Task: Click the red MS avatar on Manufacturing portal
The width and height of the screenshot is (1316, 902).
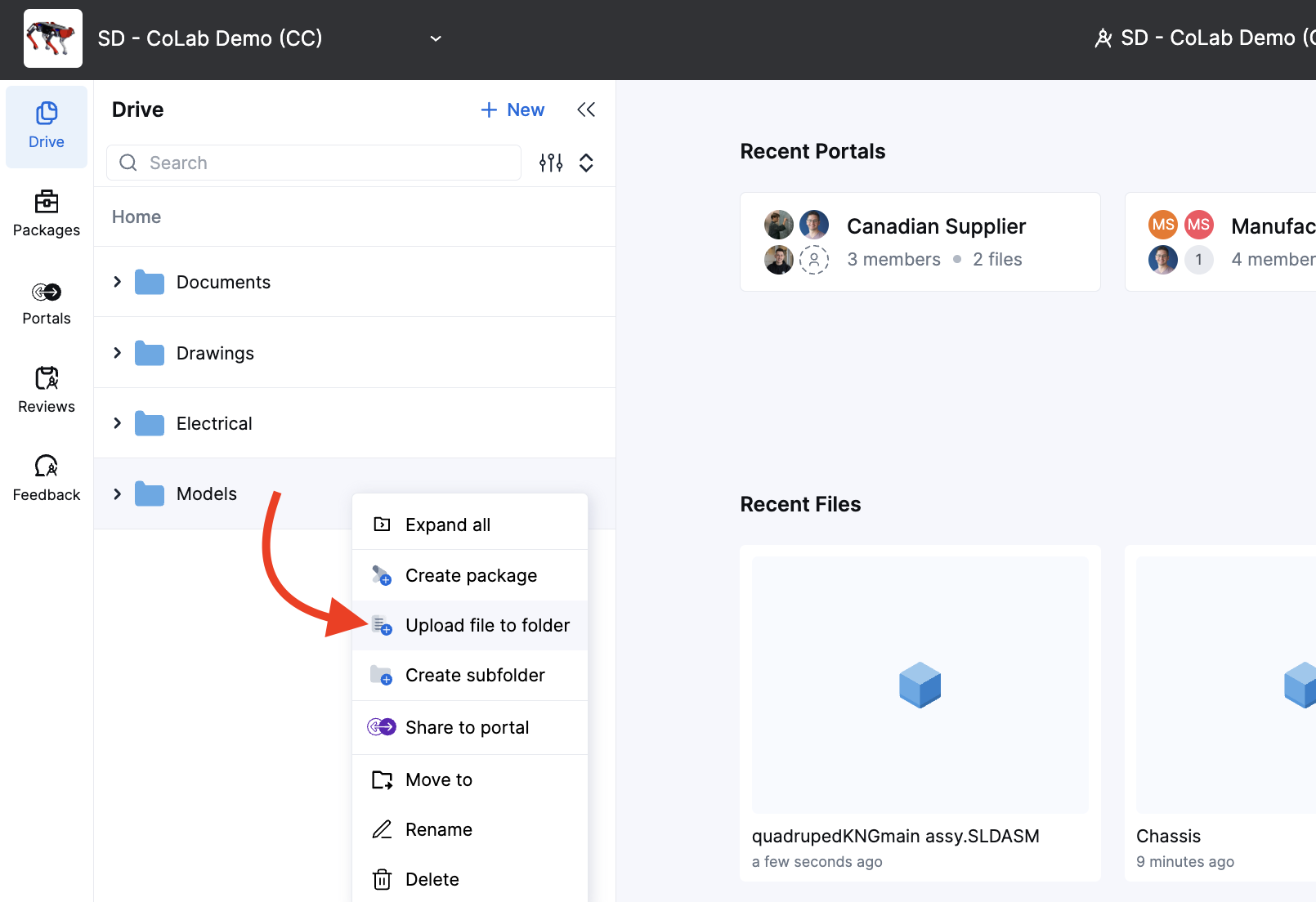Action: 1199,225
